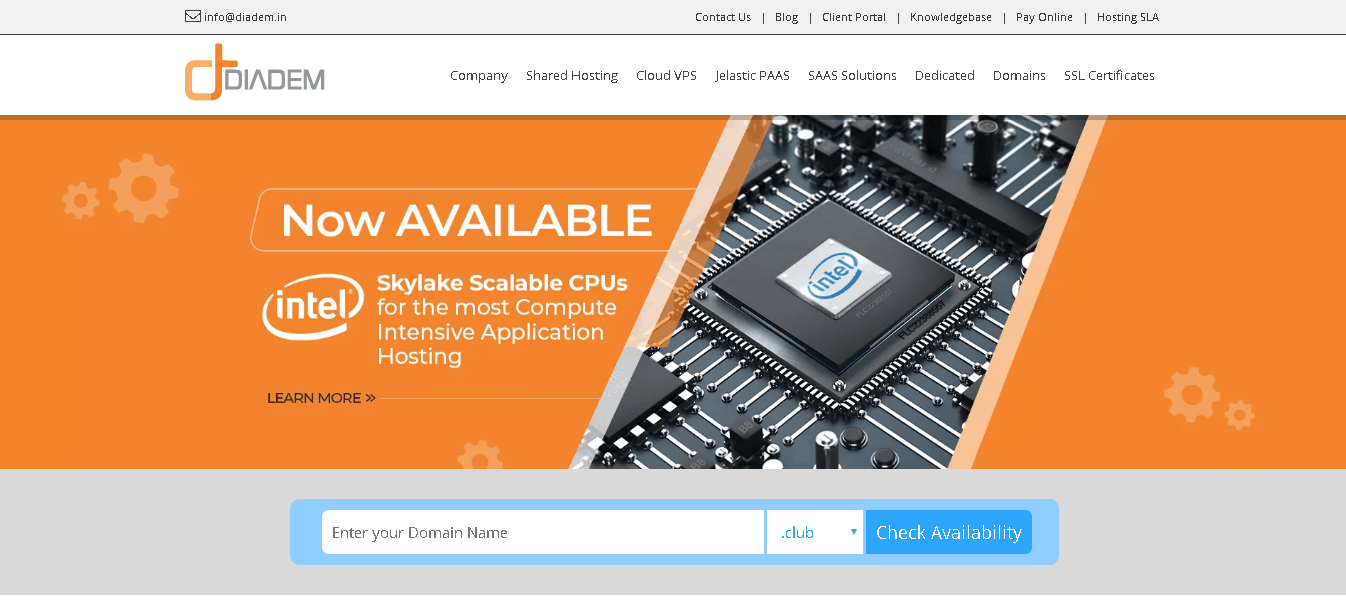Open the Domains menu
This screenshot has width=1346, height=610.
1019,75
